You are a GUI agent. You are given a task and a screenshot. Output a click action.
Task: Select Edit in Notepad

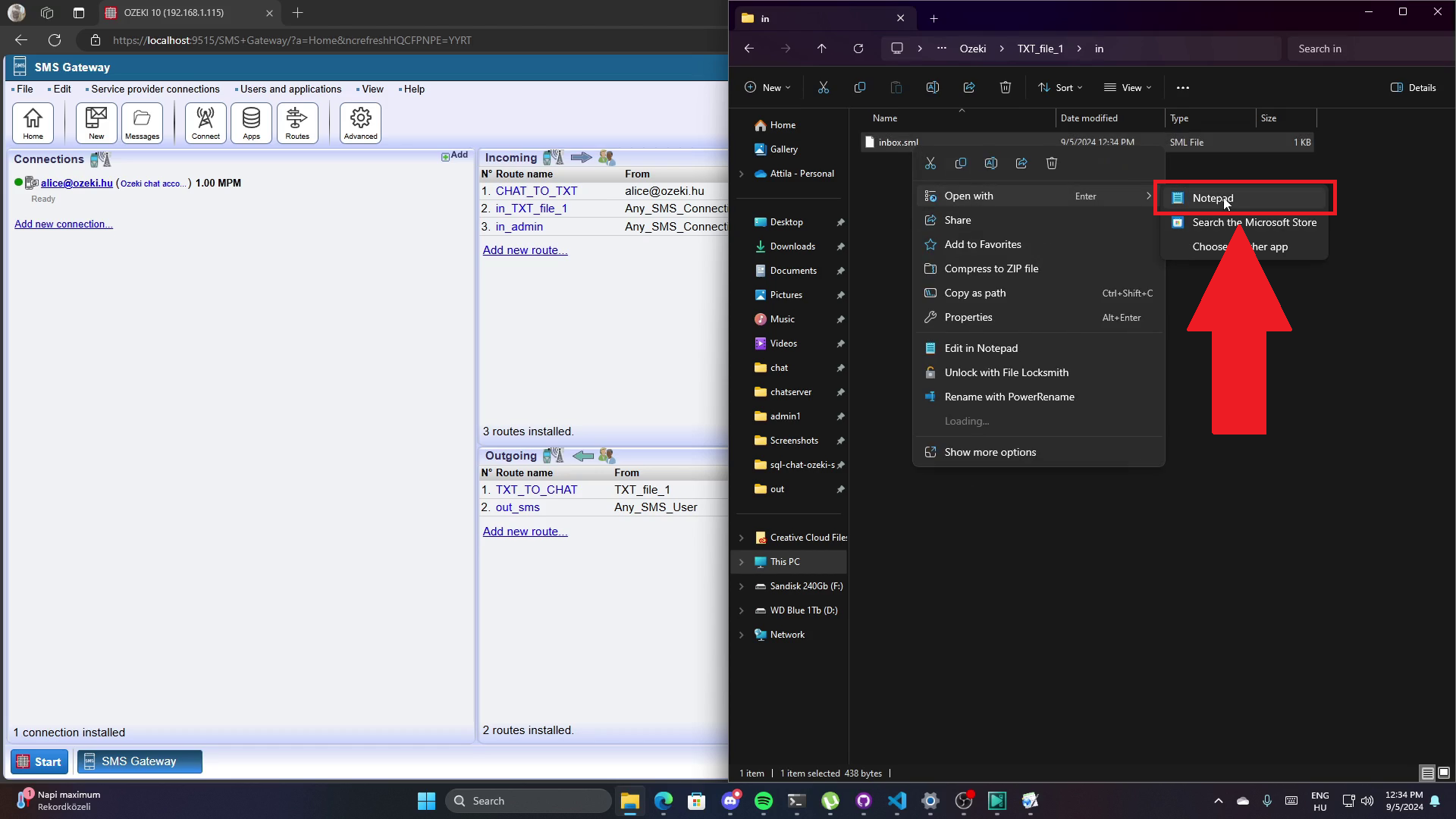pos(1039,348)
